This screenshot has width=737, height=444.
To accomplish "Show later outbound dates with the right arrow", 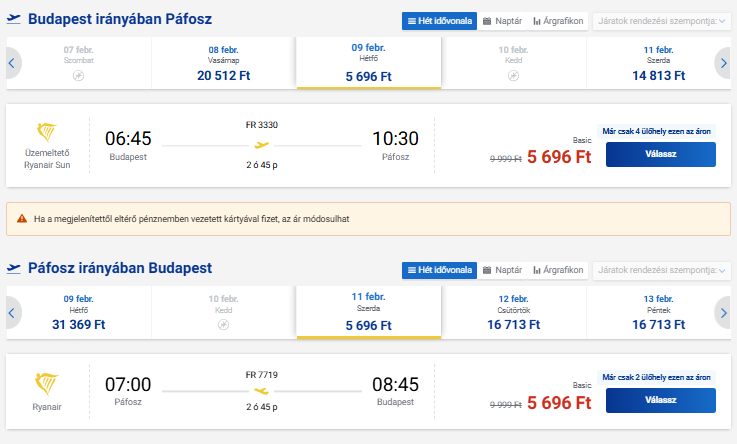I will coord(723,63).
